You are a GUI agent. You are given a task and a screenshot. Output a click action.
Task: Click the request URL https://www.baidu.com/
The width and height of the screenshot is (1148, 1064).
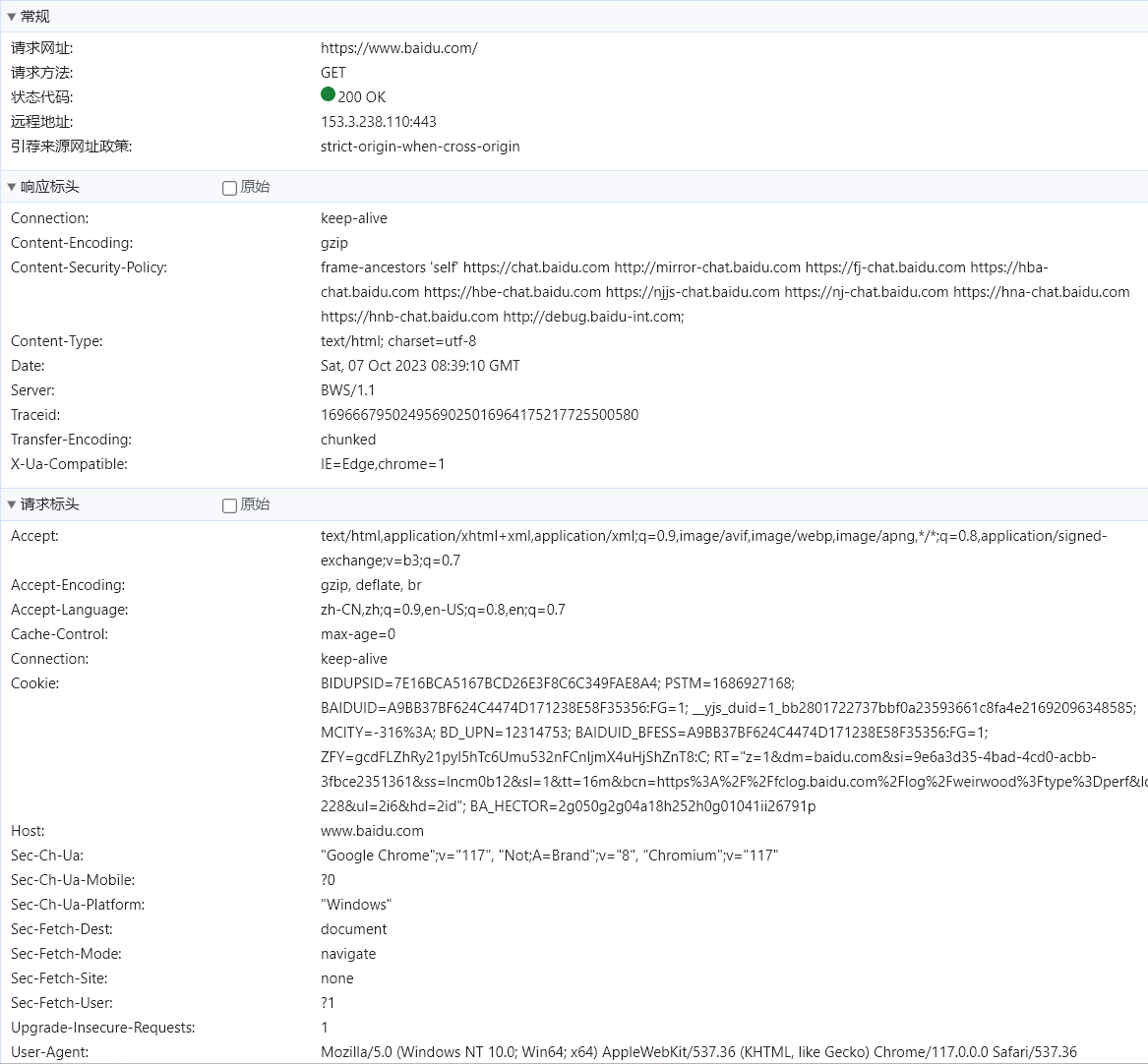(x=398, y=48)
